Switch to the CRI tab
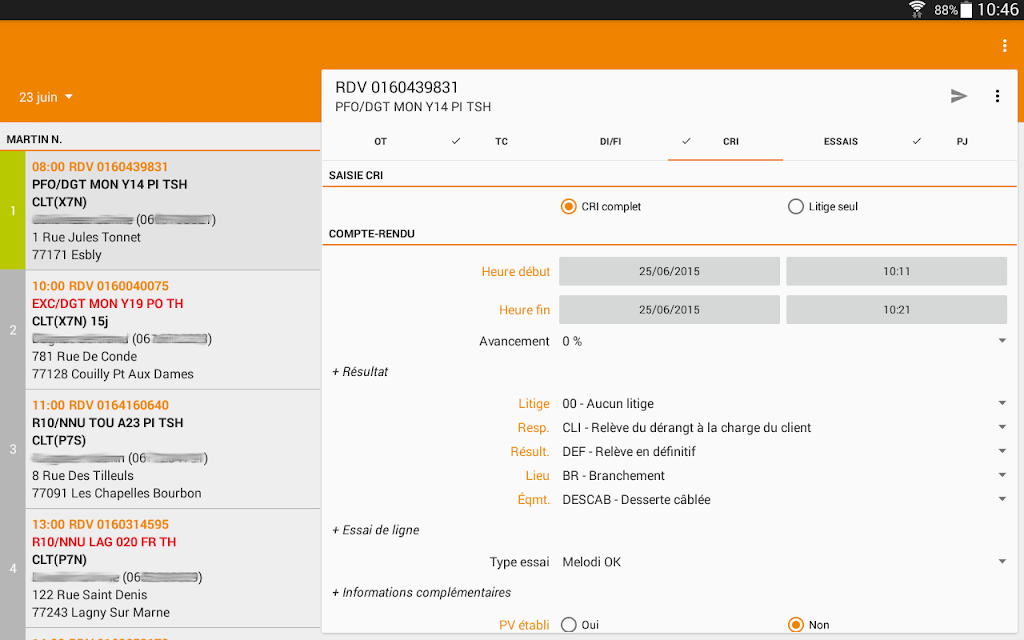1024x640 pixels. pos(725,142)
